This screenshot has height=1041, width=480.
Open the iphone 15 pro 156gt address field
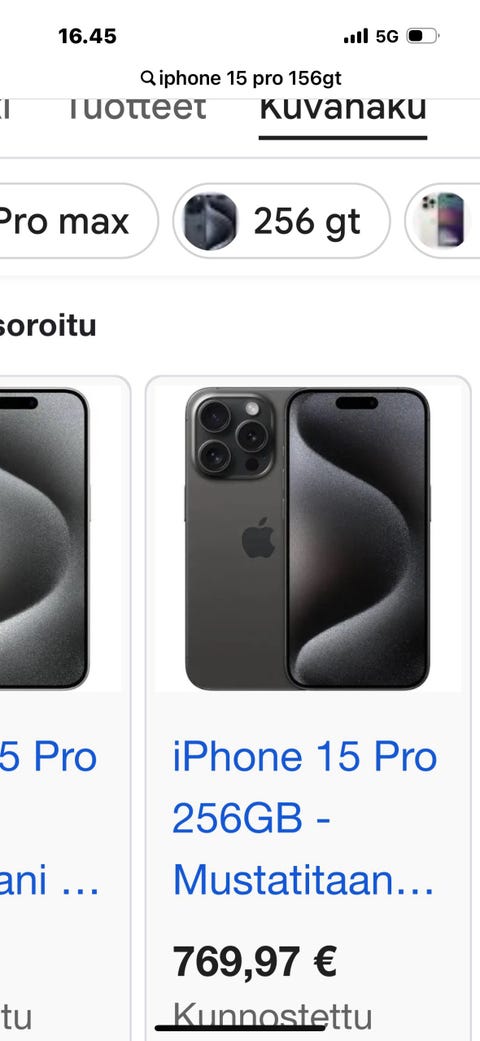pos(241,78)
